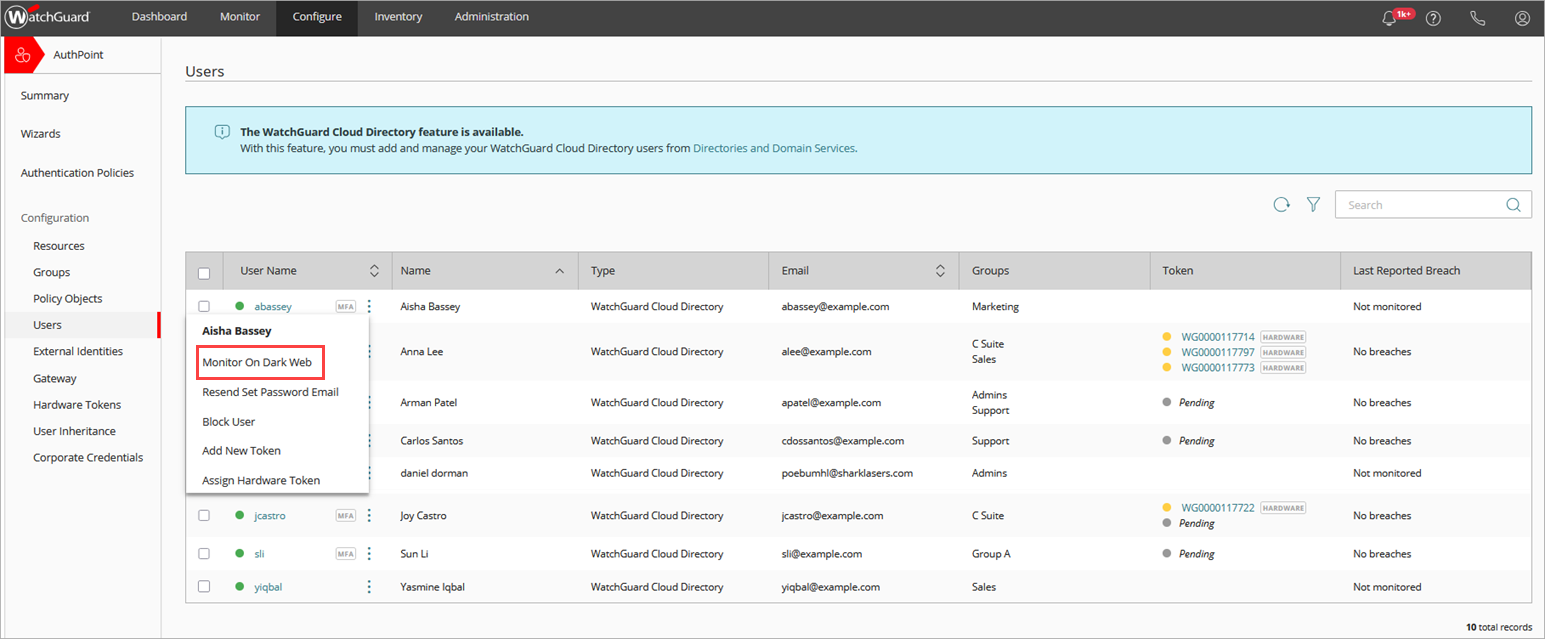Open the Dashboard tab

159,17
